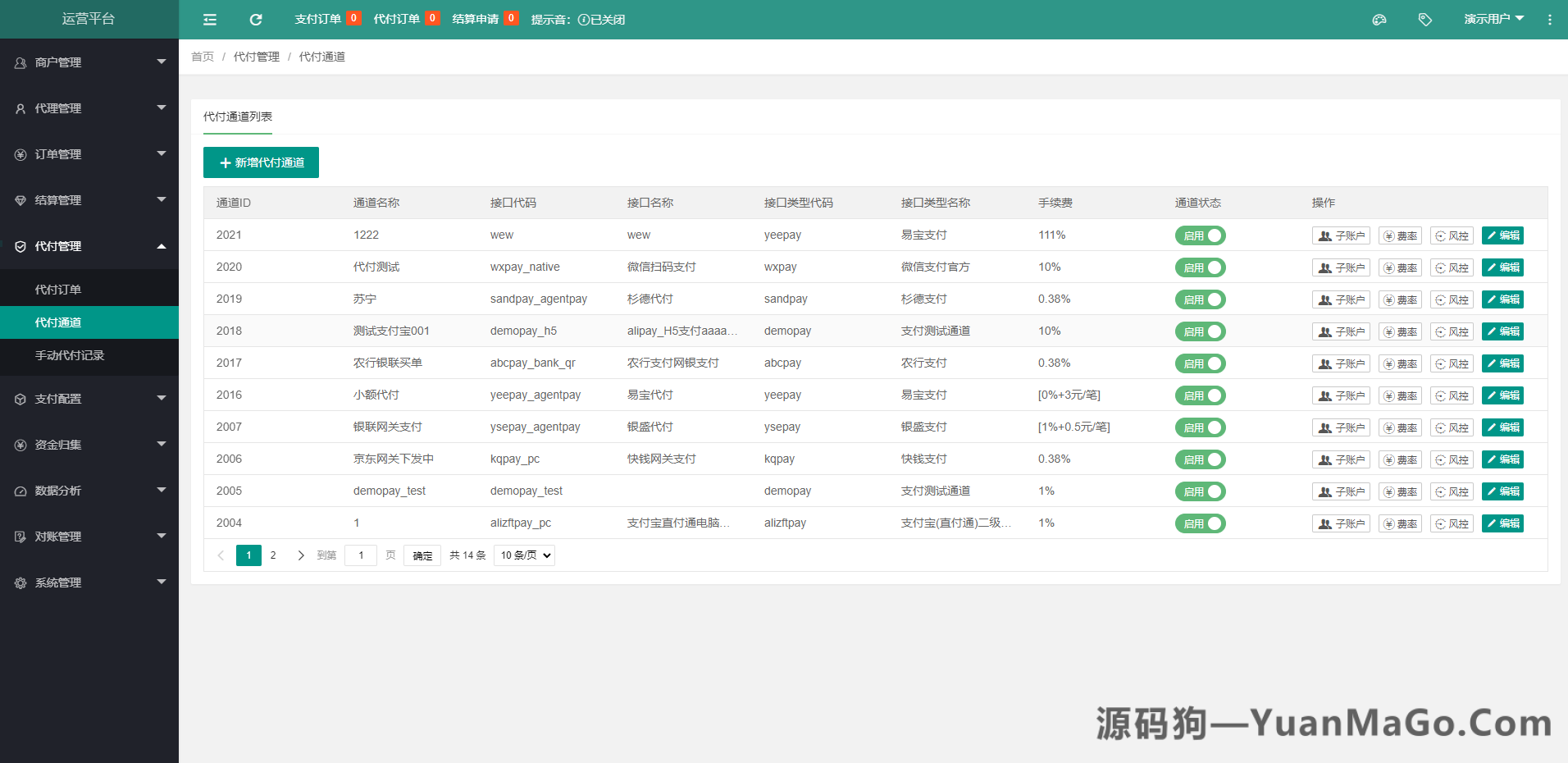Click the 新增代付通道 button
The image size is (1568, 763).
tap(261, 162)
